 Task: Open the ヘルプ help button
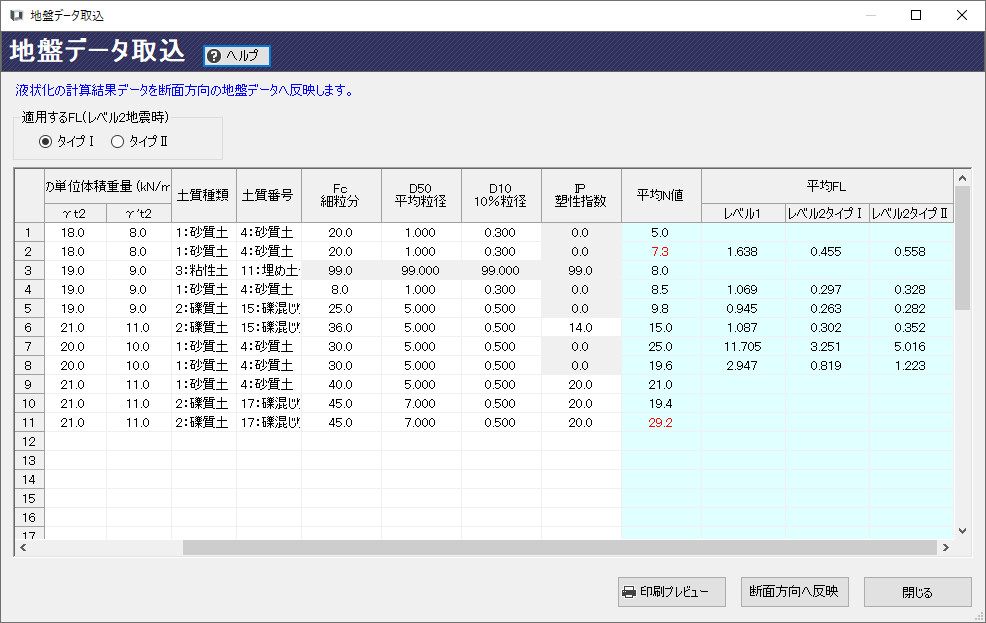coord(236,56)
